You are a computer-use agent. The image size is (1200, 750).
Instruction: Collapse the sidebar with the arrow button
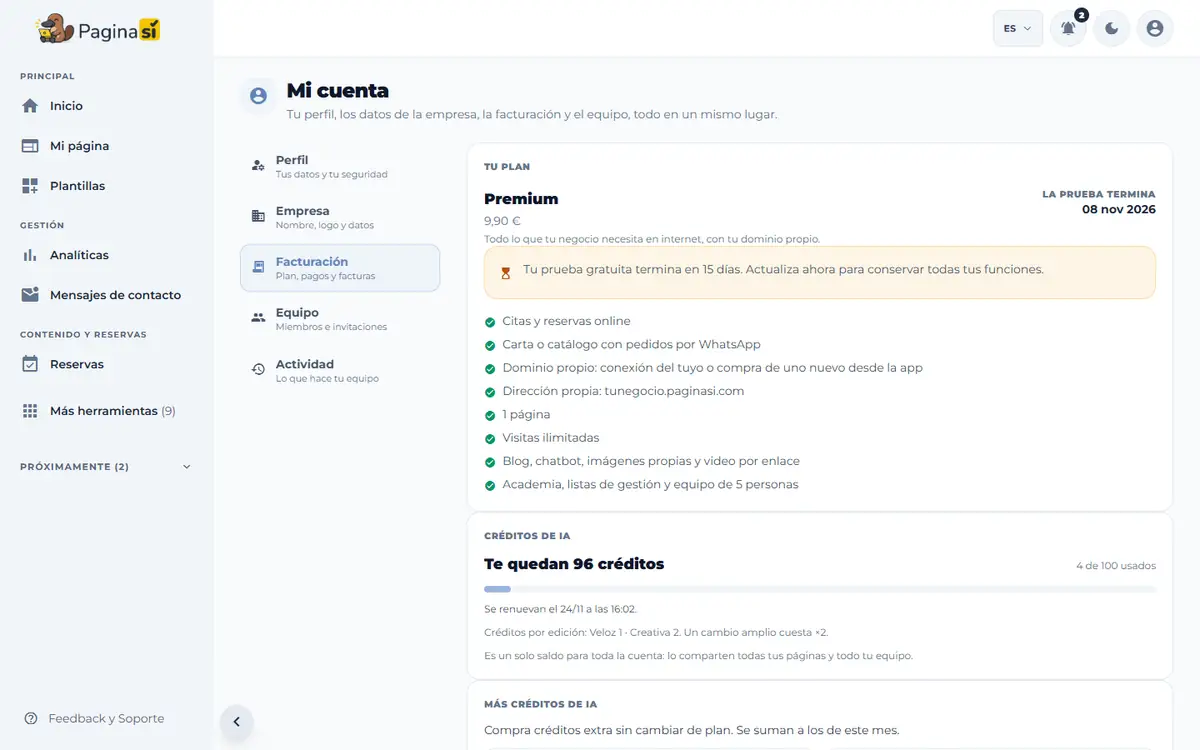pos(237,721)
